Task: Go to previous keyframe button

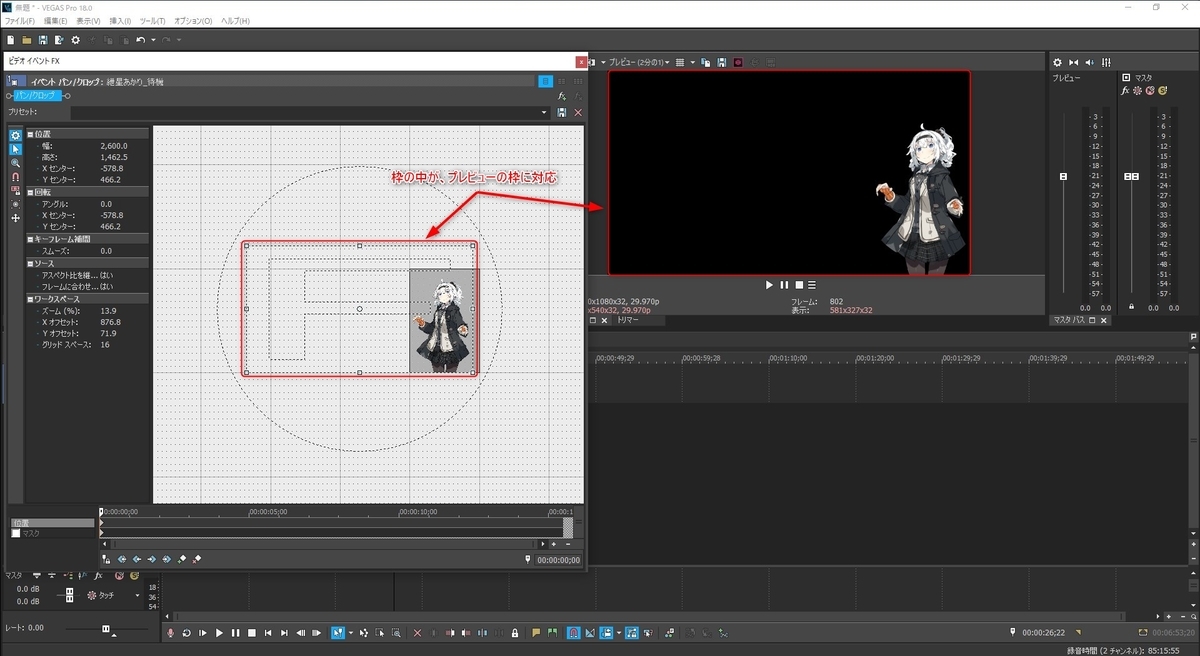Action: 136,560
